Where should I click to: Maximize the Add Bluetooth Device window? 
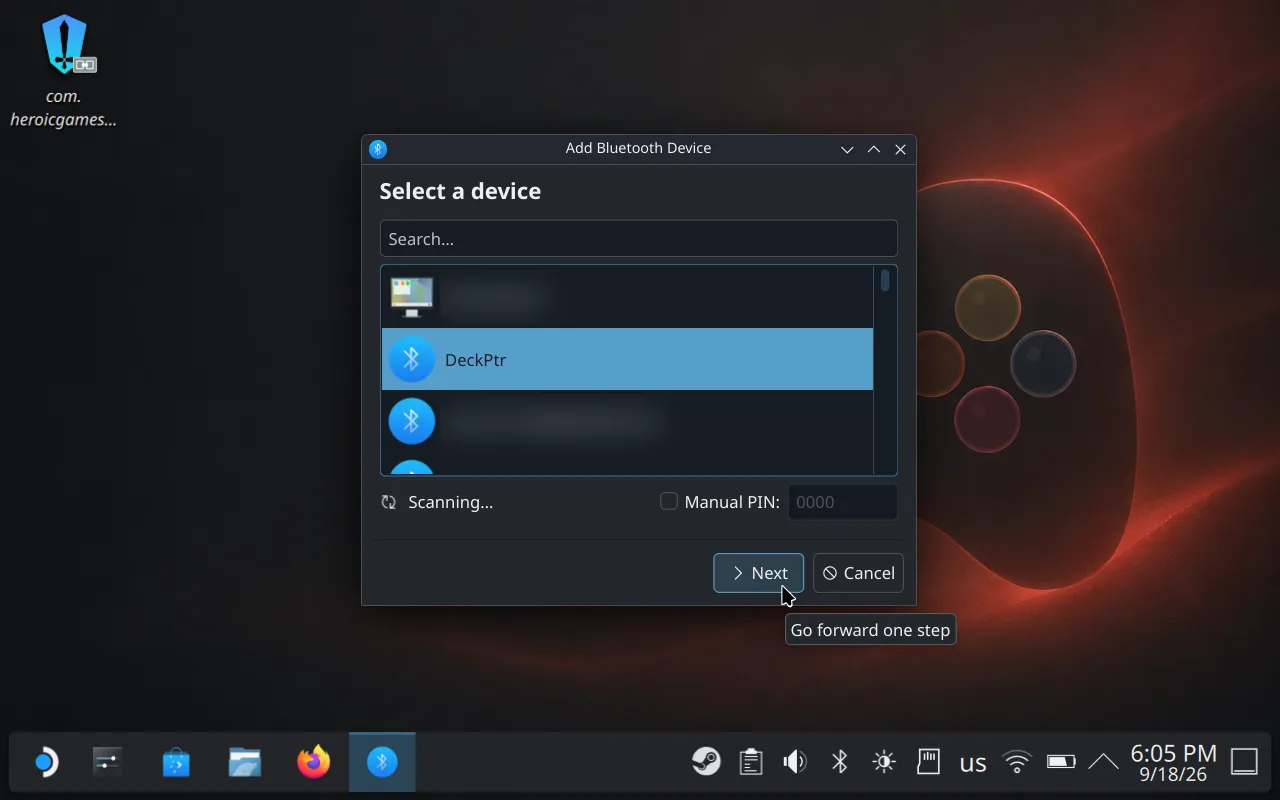coord(874,149)
